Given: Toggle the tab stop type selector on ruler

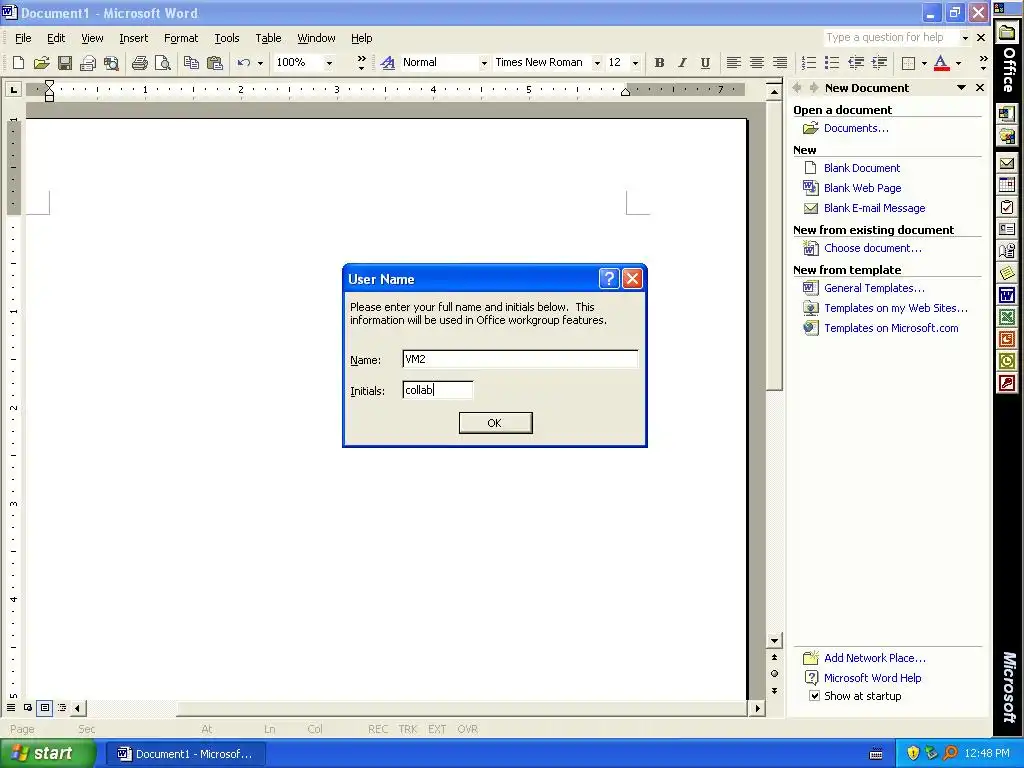Looking at the screenshot, I should click(x=13, y=89).
